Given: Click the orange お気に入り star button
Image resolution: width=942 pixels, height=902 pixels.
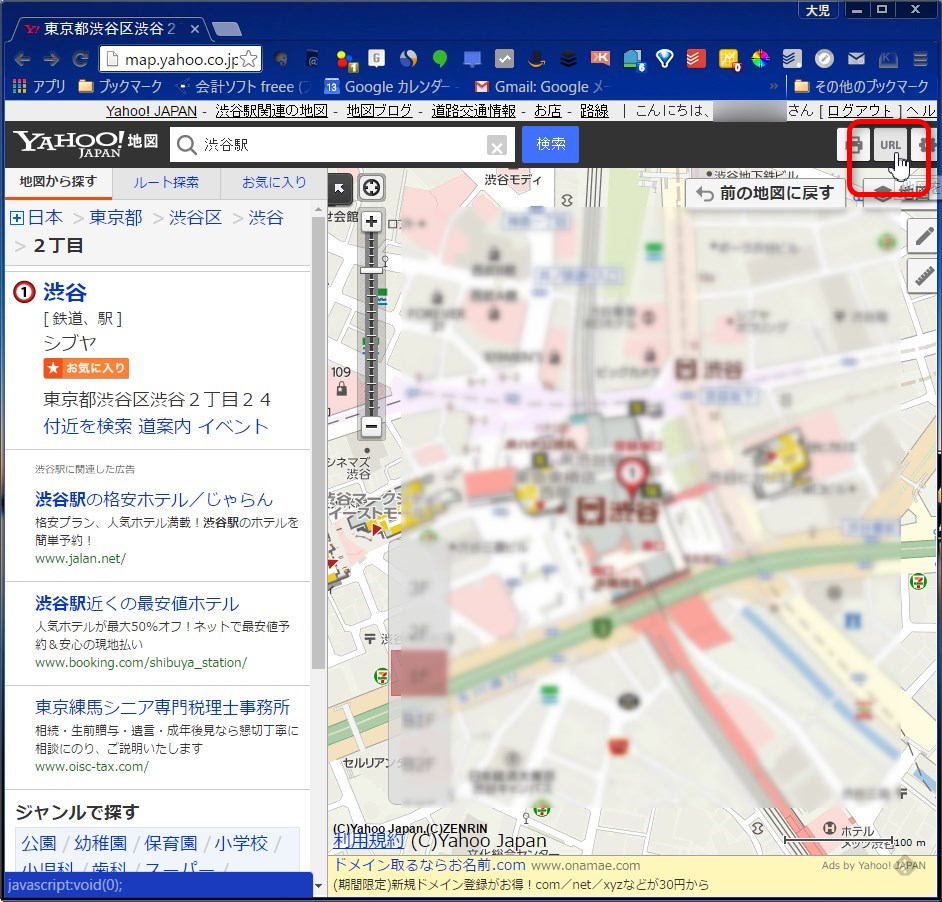Looking at the screenshot, I should [x=86, y=368].
